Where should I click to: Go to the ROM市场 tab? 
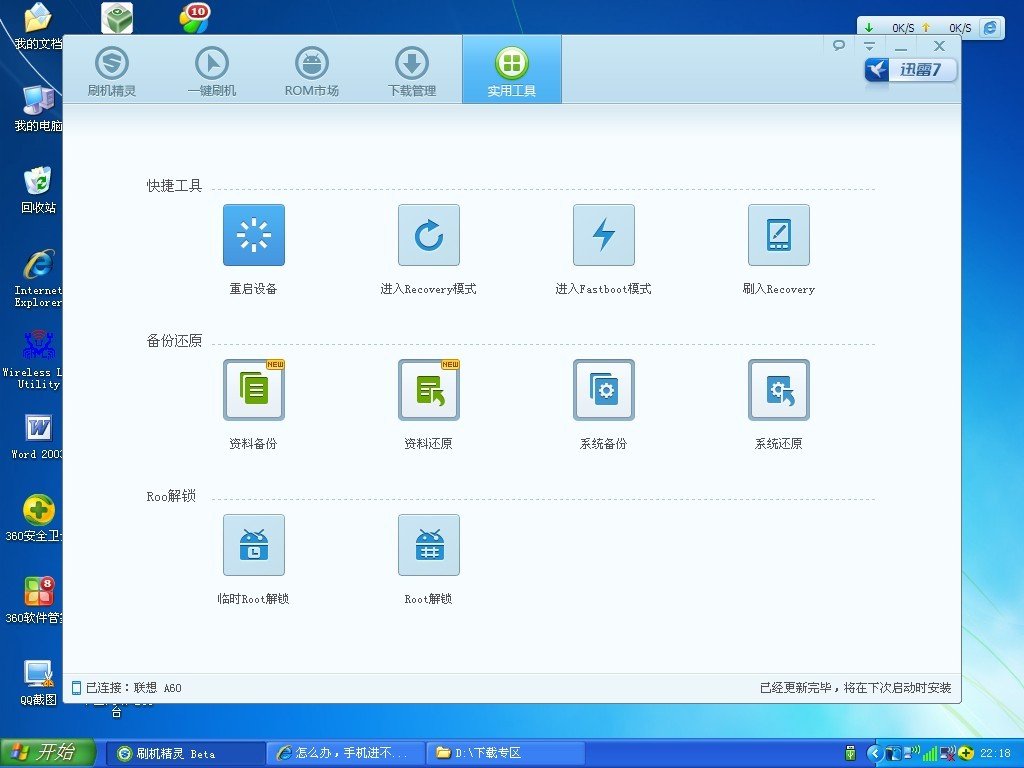click(312, 70)
